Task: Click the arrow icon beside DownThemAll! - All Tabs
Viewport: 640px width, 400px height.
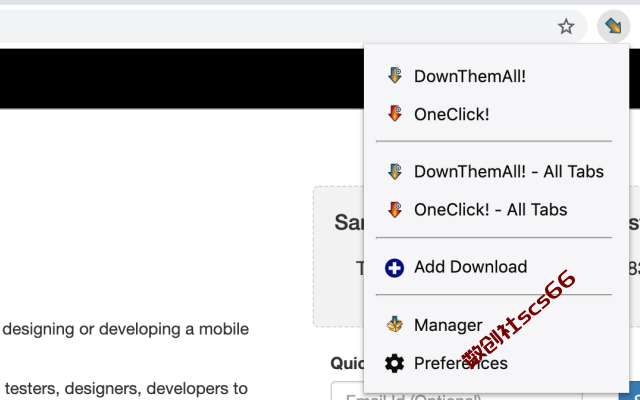Action: tap(395, 171)
